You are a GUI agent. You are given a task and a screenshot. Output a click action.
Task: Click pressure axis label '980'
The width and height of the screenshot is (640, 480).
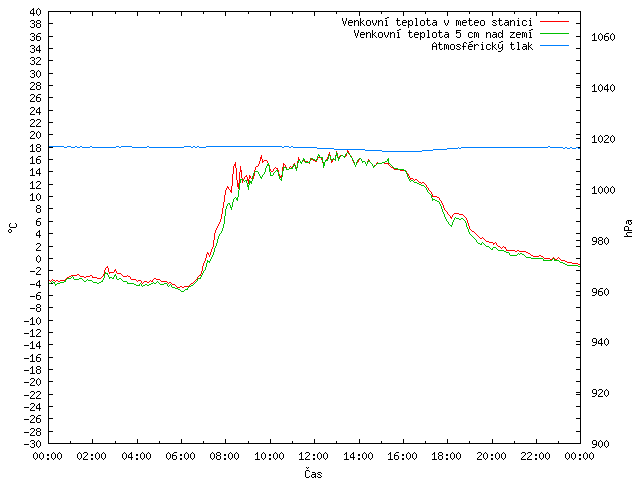[600, 241]
